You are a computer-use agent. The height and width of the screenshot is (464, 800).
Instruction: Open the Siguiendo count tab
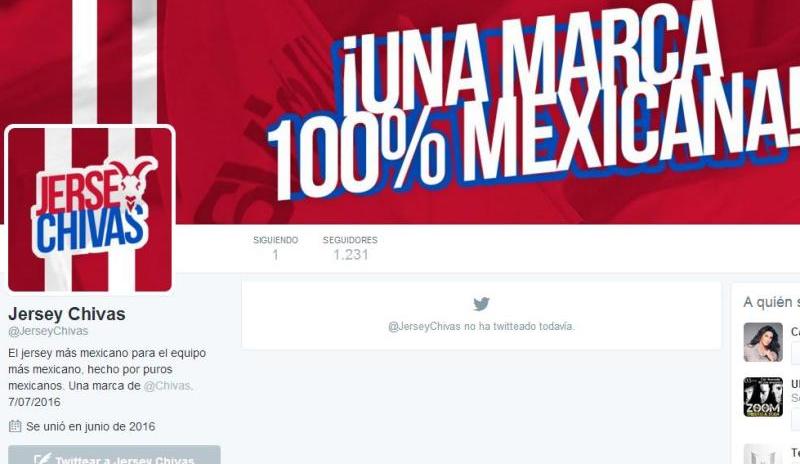coord(276,248)
